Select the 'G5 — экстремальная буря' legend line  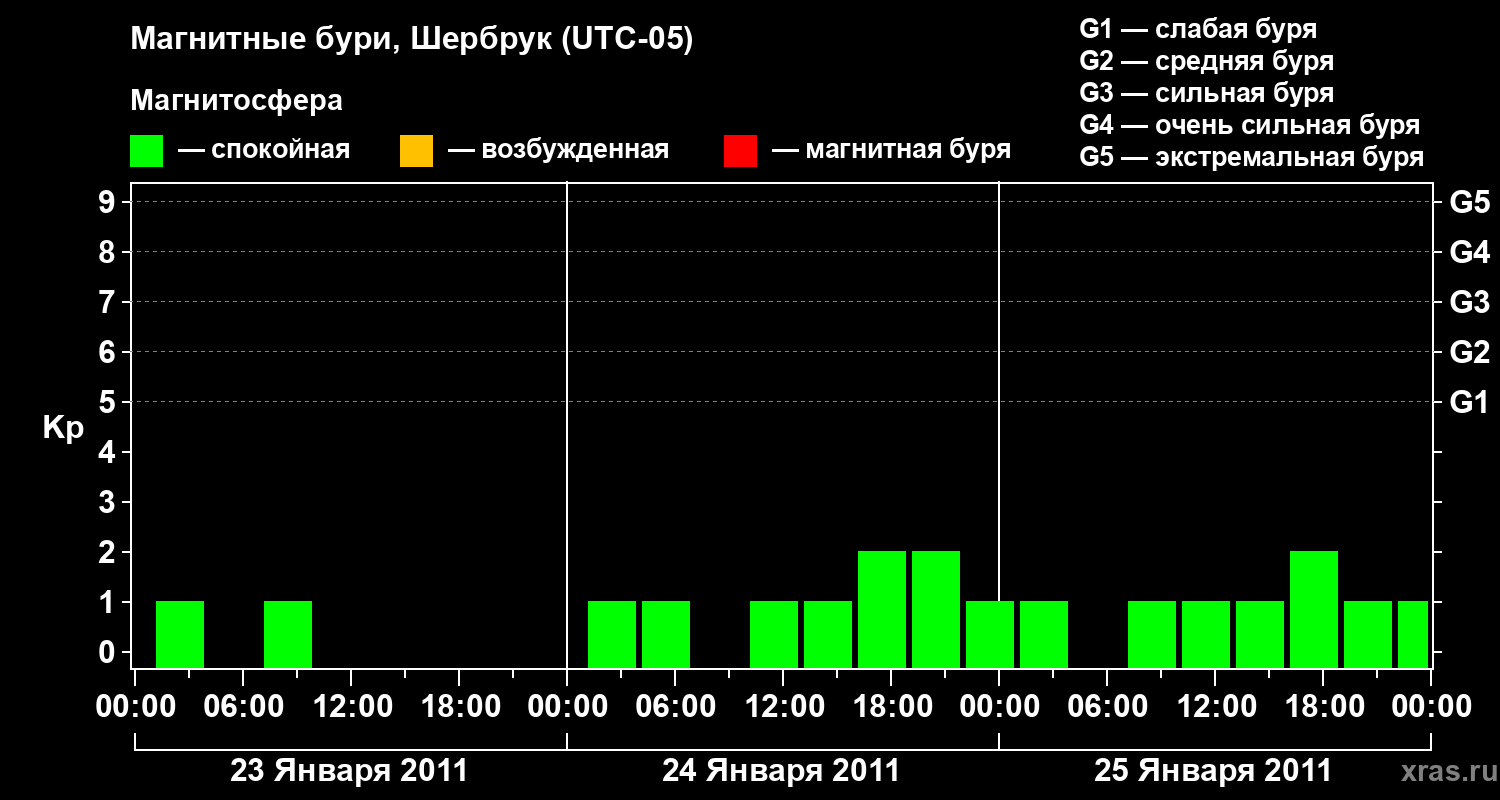(x=1252, y=157)
